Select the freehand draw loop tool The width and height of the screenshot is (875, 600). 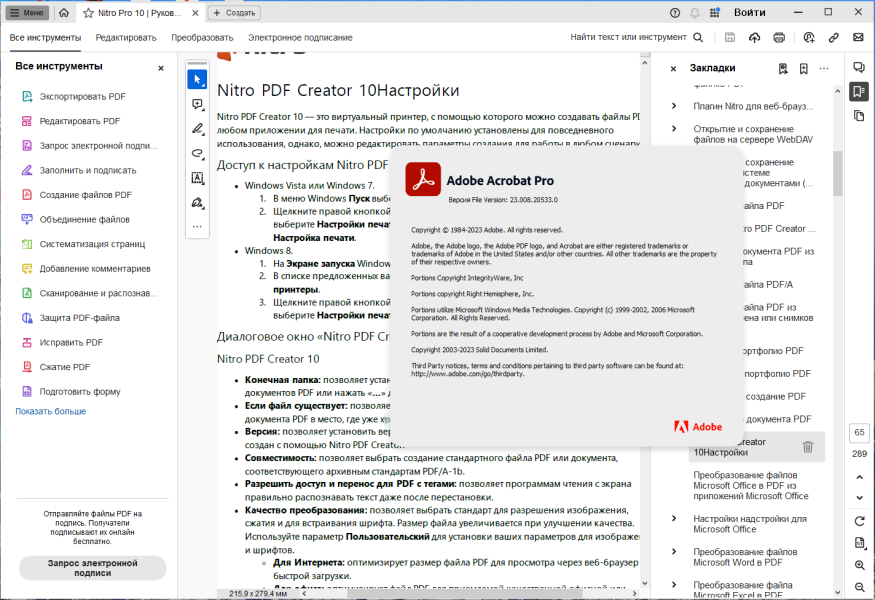point(198,153)
